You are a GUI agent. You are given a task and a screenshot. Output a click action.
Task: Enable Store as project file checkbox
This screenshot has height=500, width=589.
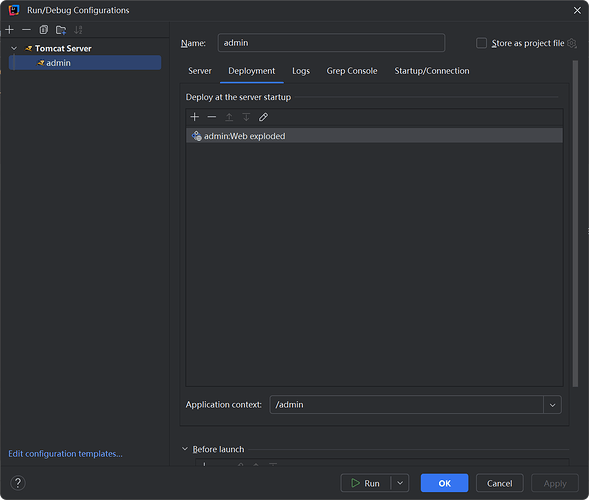point(482,43)
